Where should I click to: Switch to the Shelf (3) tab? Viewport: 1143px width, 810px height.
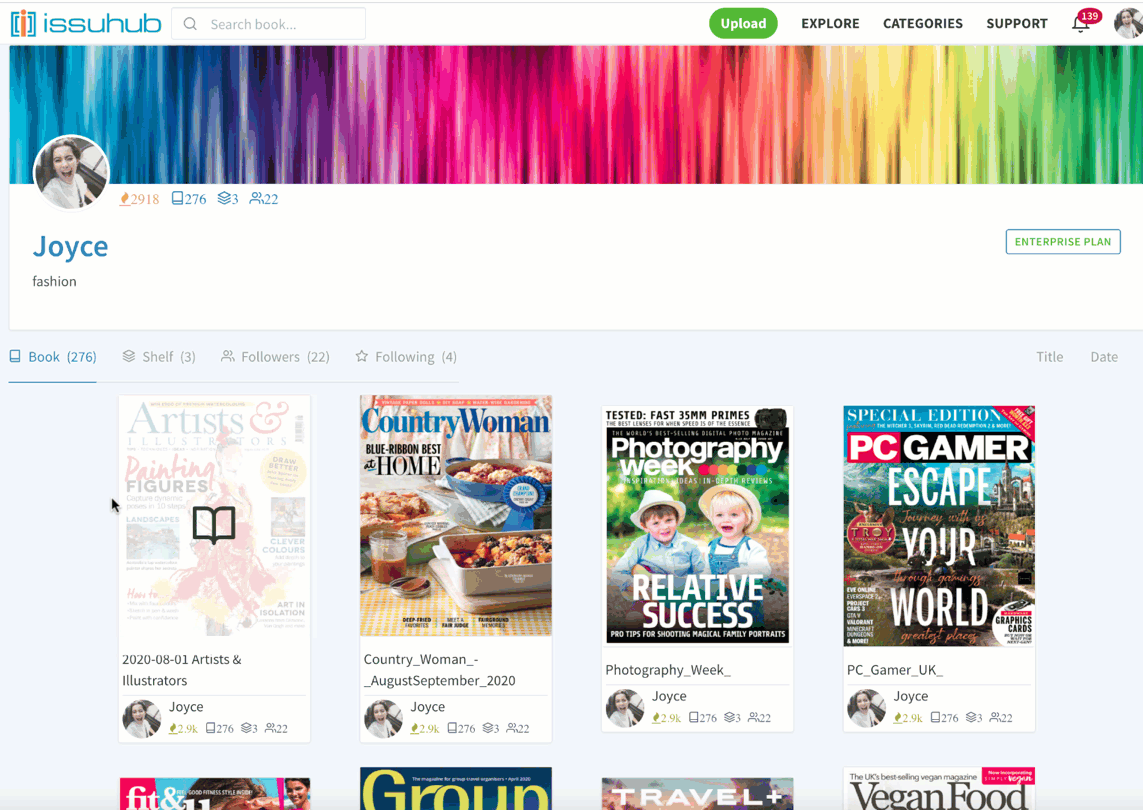point(159,357)
